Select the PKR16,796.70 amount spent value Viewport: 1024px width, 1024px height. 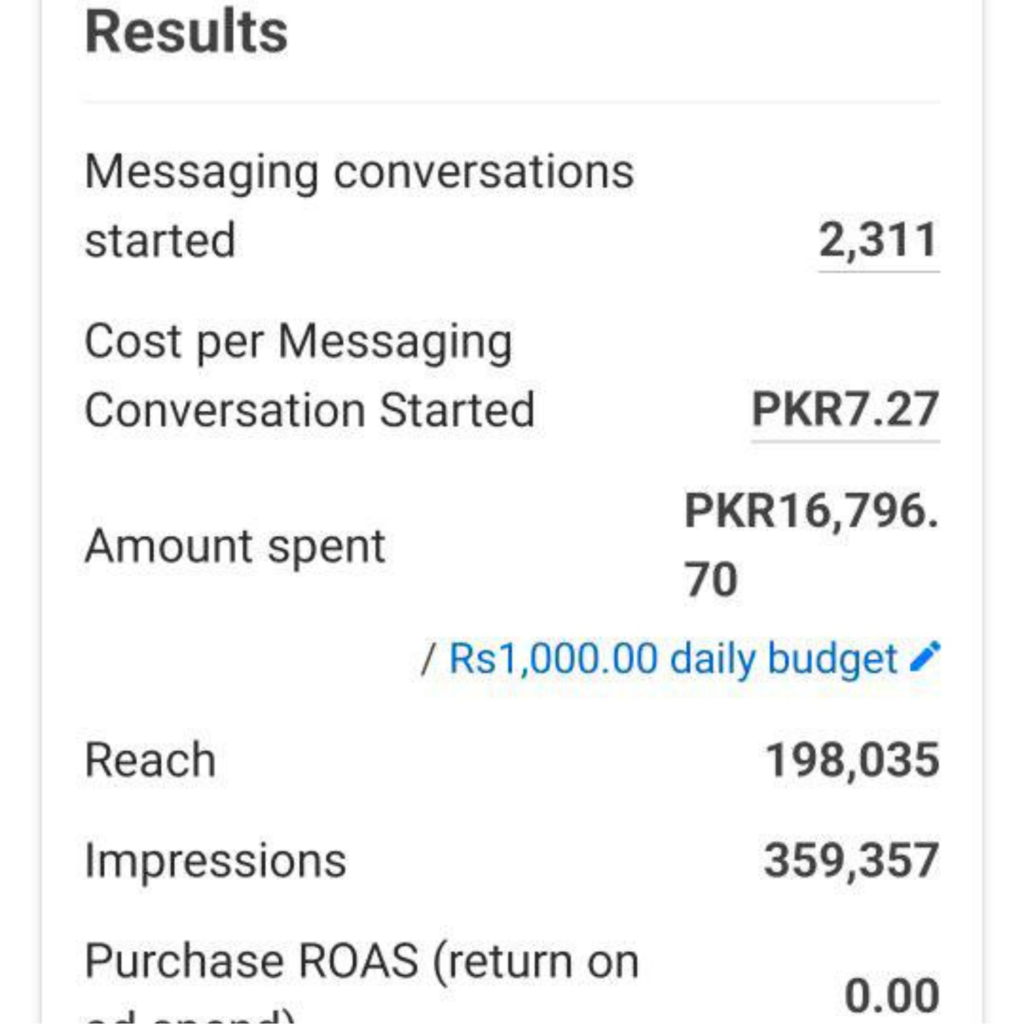pyautogui.click(x=812, y=545)
